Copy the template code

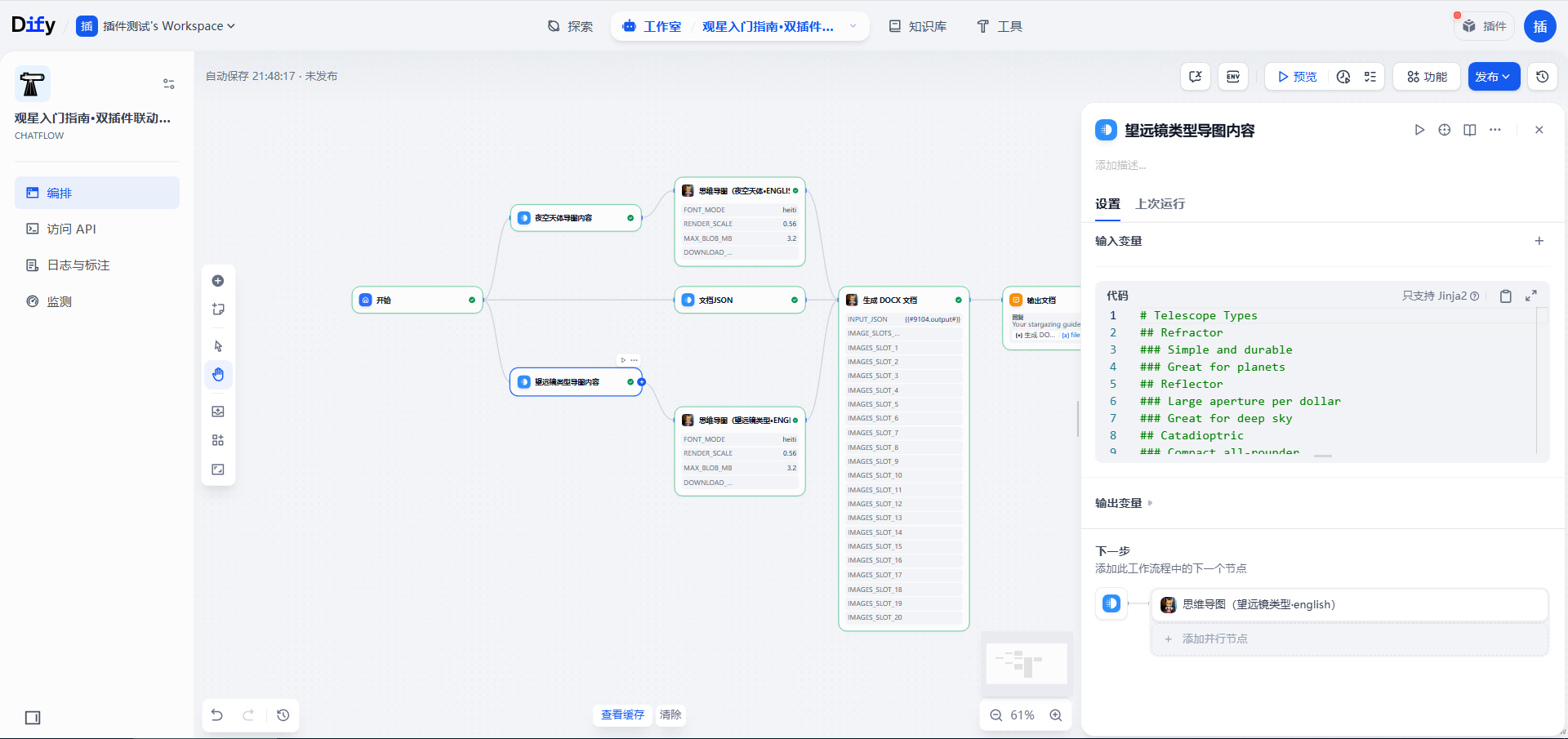click(x=1506, y=296)
